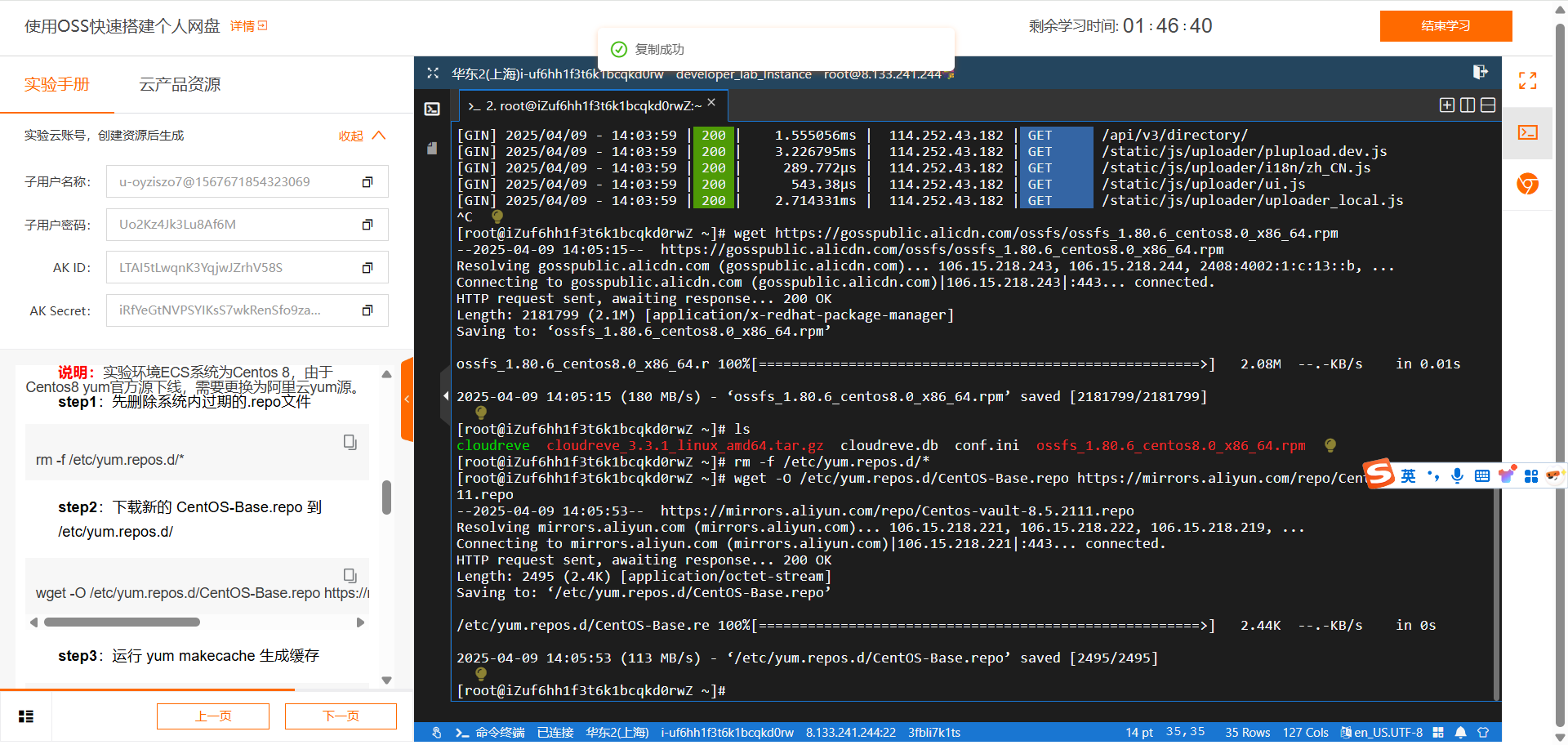Copy the AK Secret value
This screenshot has height=745, width=1568.
pos(367,310)
